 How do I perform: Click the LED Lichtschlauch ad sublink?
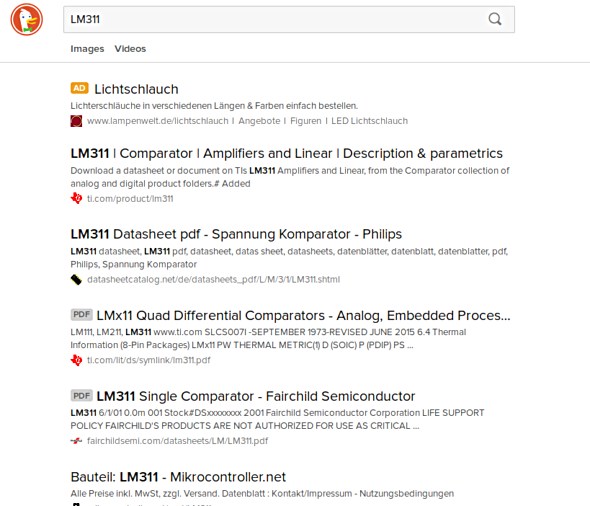tap(370, 121)
